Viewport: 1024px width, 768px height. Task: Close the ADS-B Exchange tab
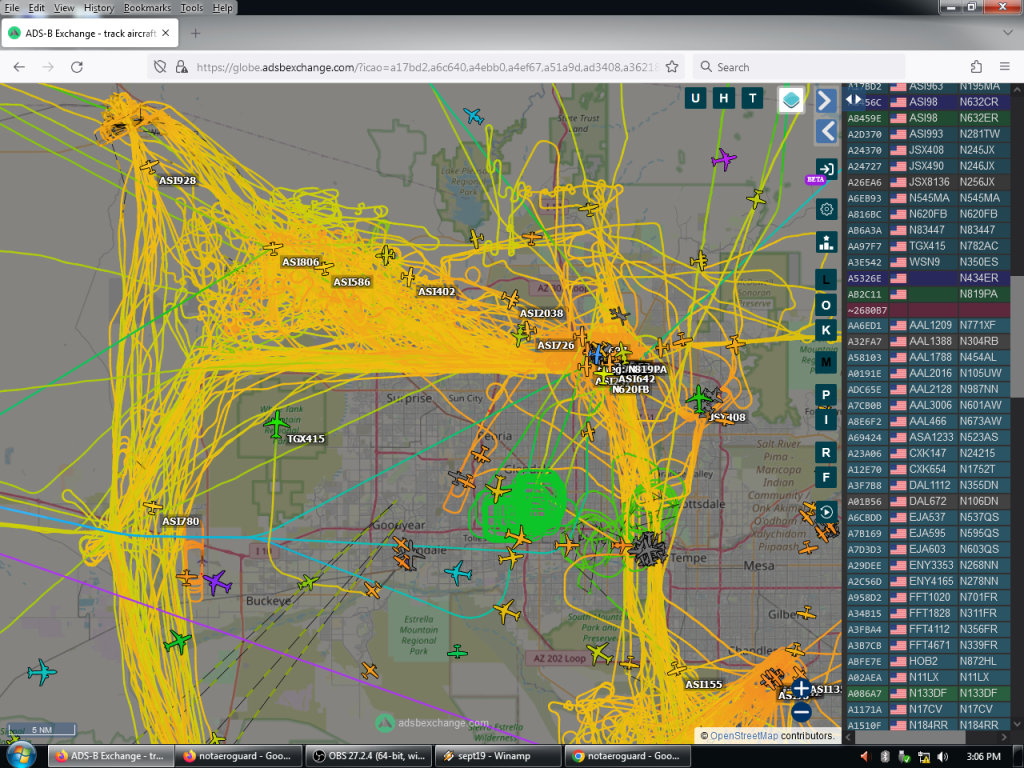click(x=166, y=33)
